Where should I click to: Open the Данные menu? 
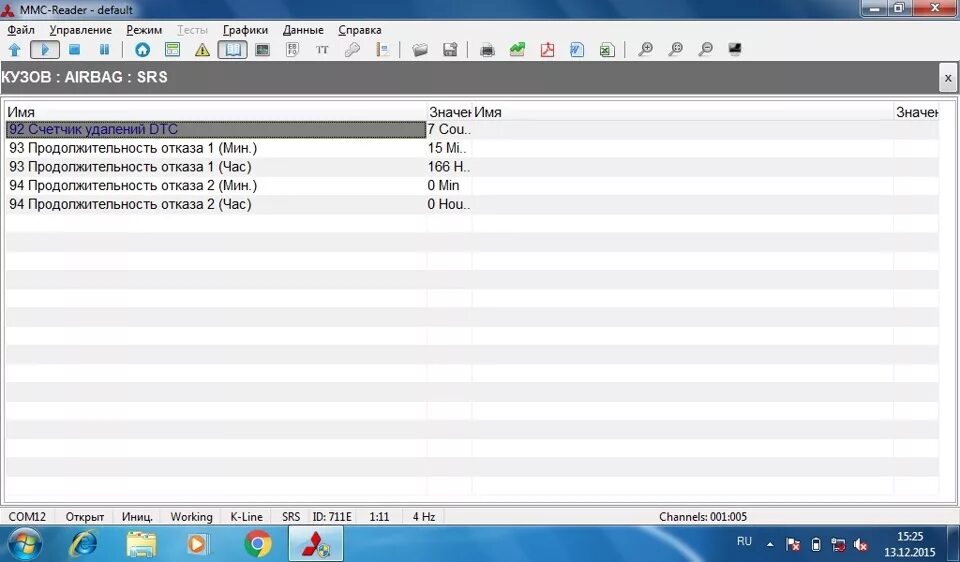pos(303,30)
